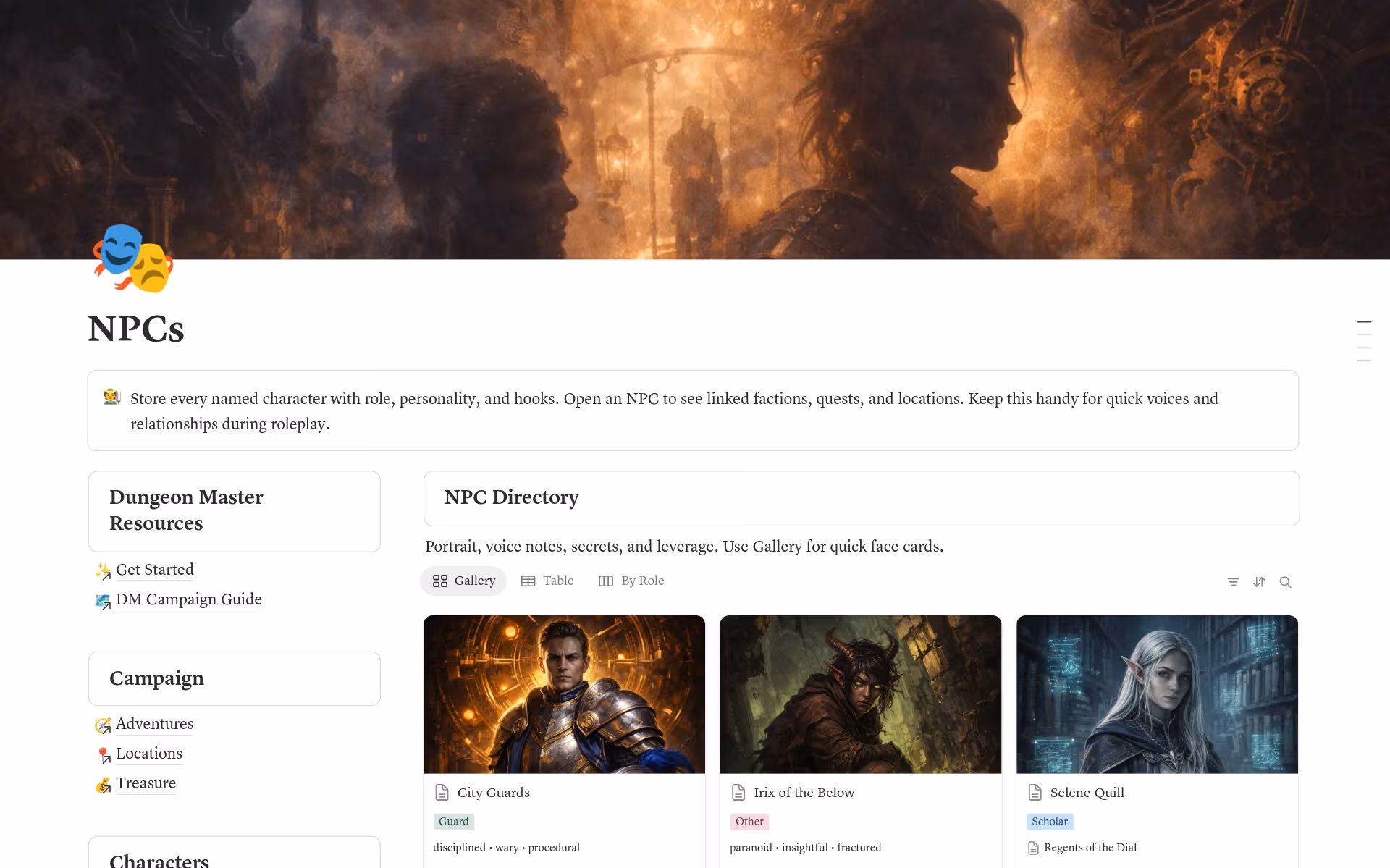The image size is (1390, 868).
Task: Click the search icon in NPC Directory
Action: (1285, 582)
